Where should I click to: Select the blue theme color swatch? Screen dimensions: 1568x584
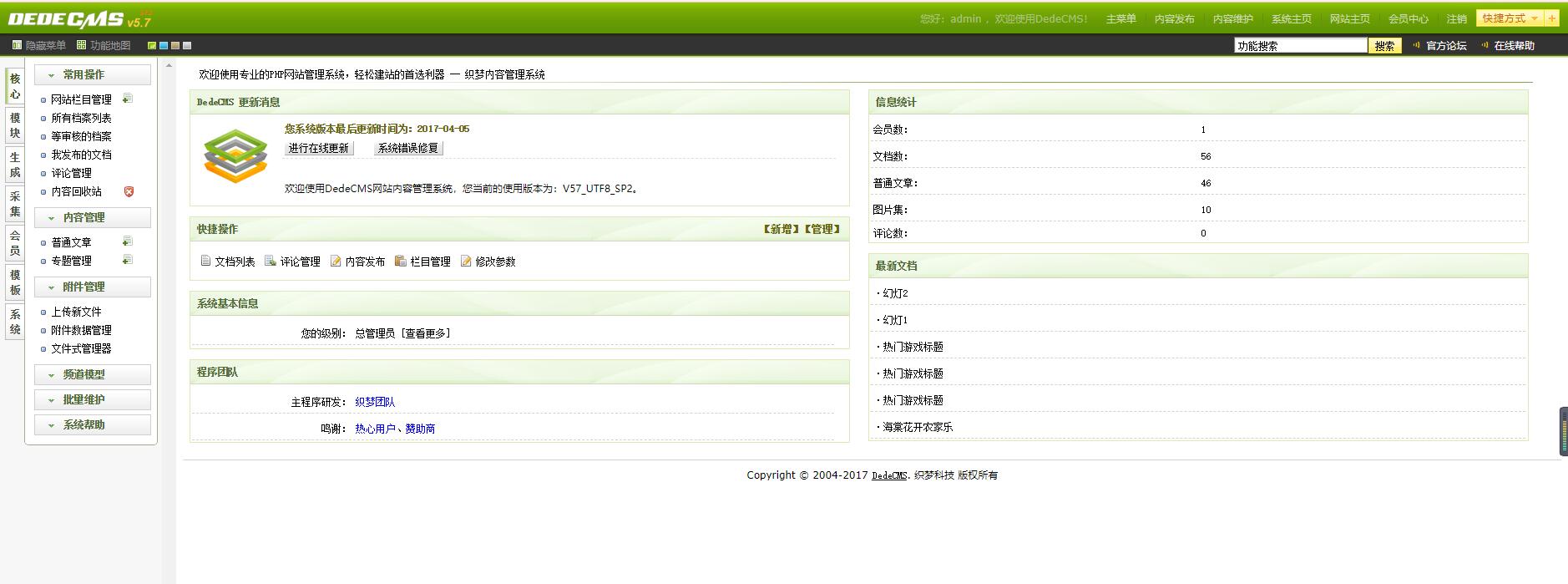pyautogui.click(x=164, y=45)
